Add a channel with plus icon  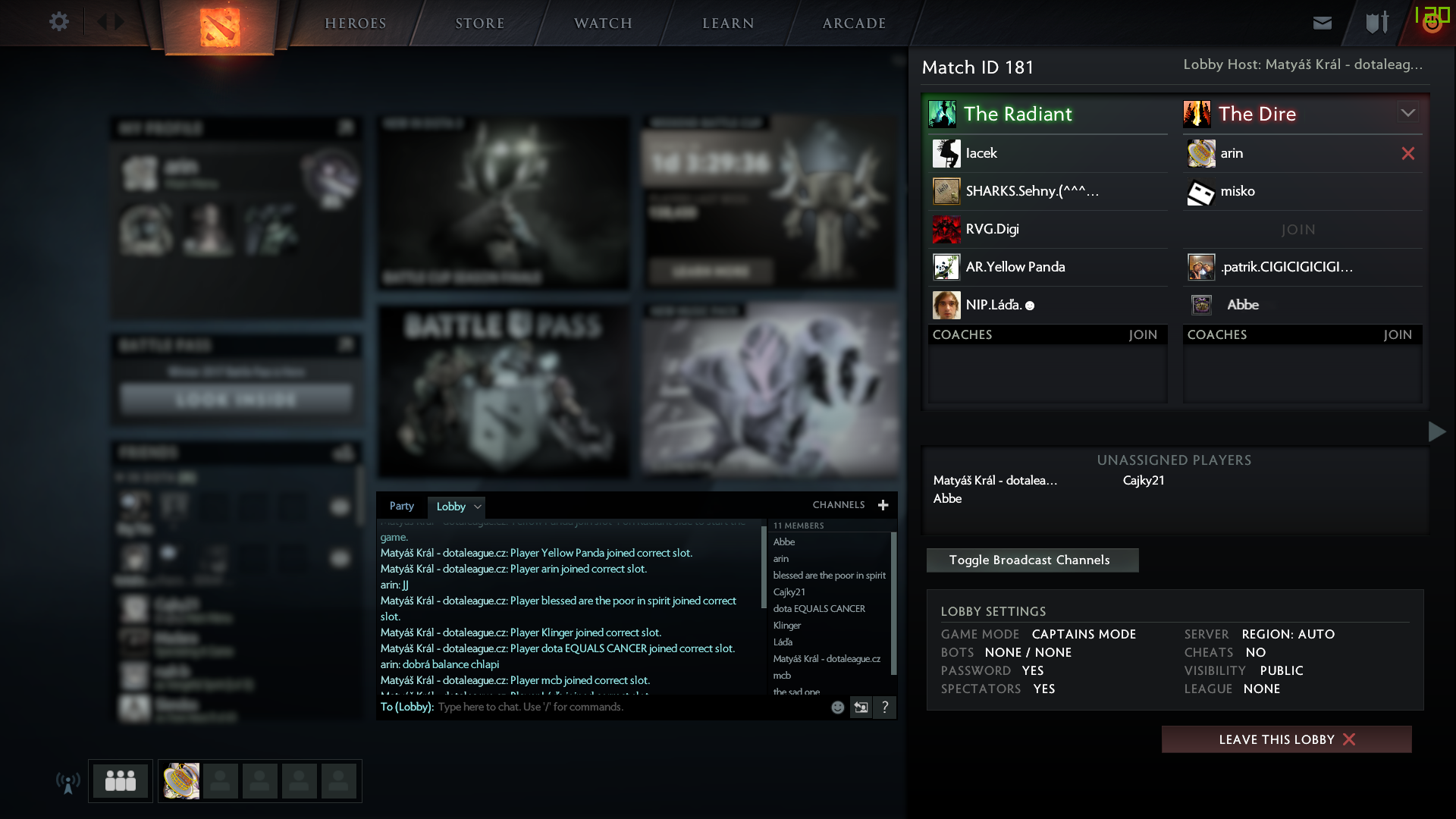(883, 505)
